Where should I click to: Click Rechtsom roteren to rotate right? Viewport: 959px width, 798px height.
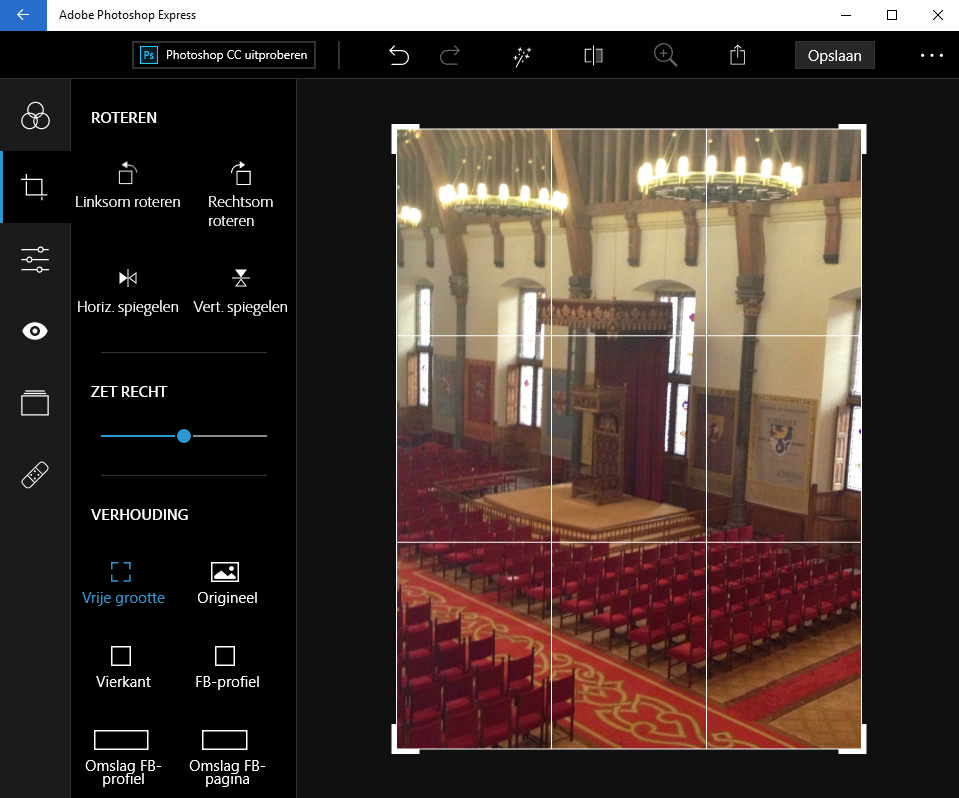tap(240, 195)
